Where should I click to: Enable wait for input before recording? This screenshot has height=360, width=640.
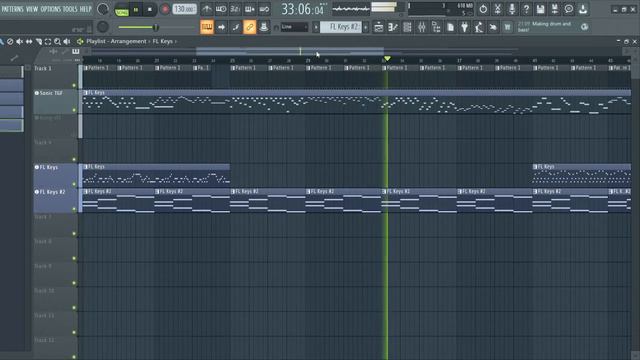tap(221, 9)
